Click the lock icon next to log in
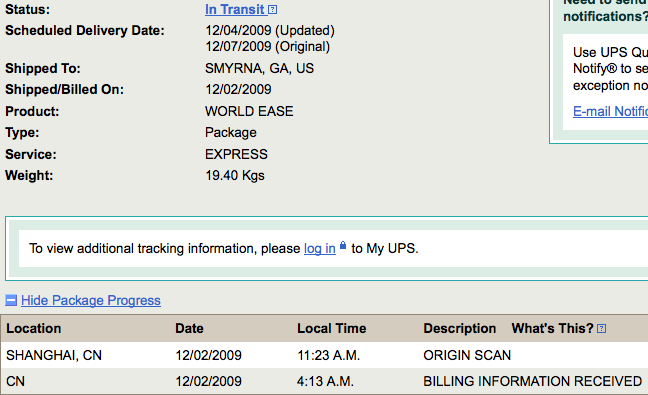Viewport: 648px width, 395px height. click(343, 245)
